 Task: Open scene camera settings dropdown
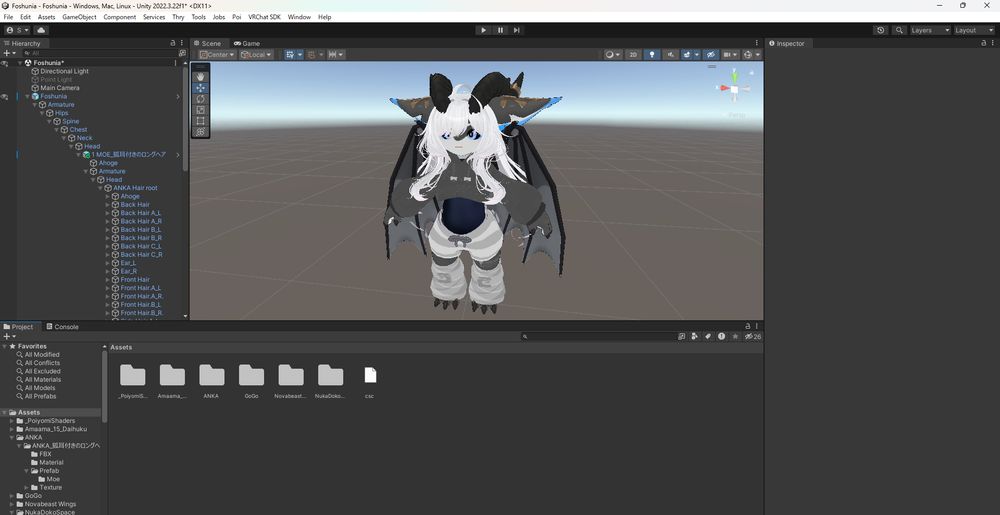(x=730, y=55)
